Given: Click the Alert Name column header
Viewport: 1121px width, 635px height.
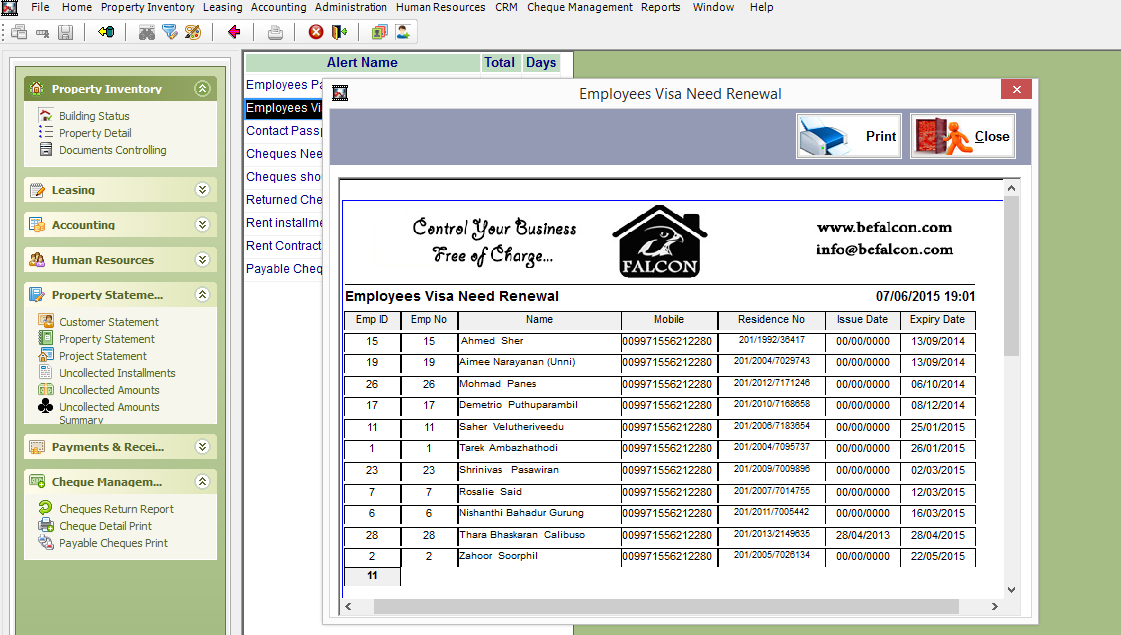Looking at the screenshot, I should point(362,62).
